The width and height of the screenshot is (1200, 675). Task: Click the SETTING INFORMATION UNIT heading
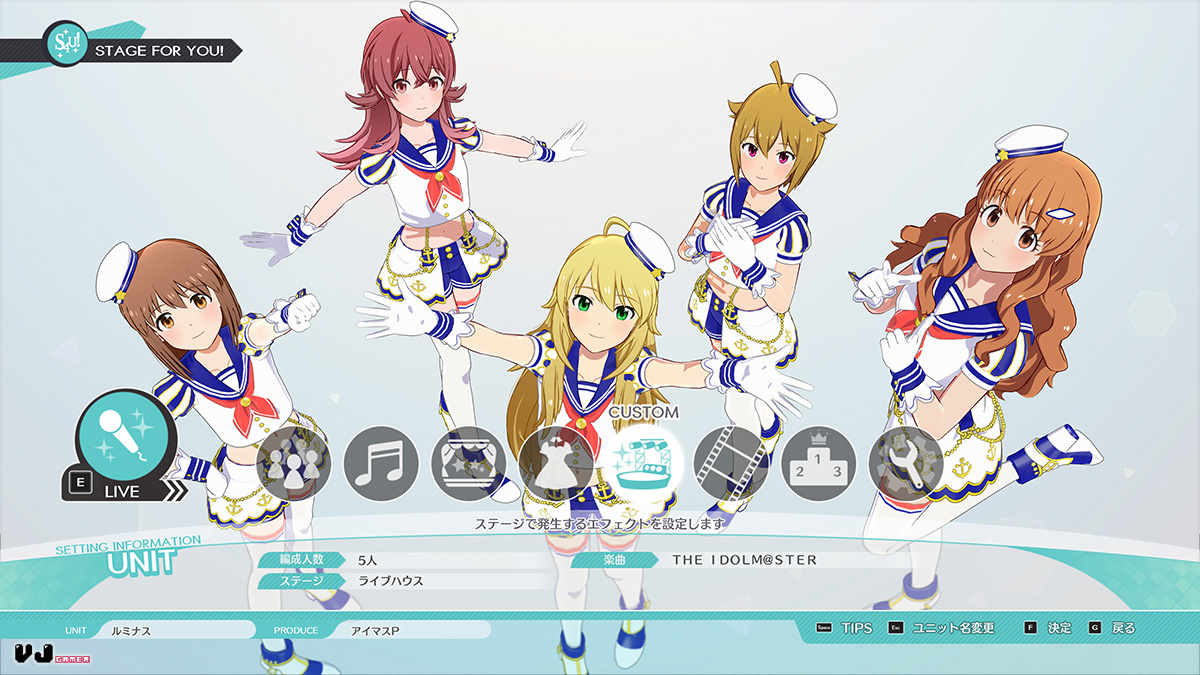(x=128, y=555)
